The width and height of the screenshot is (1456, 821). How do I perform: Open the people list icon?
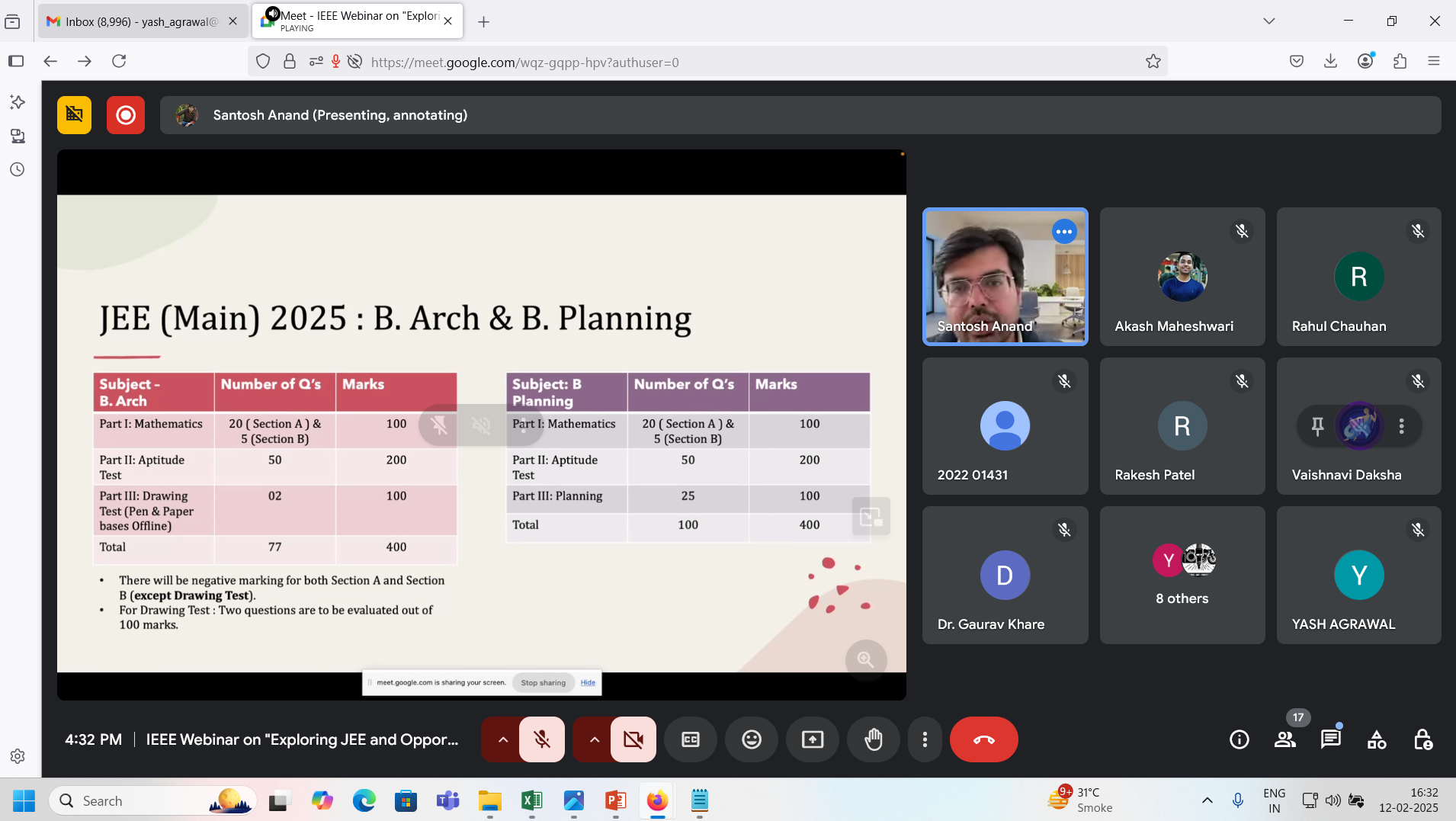pyautogui.click(x=1285, y=739)
